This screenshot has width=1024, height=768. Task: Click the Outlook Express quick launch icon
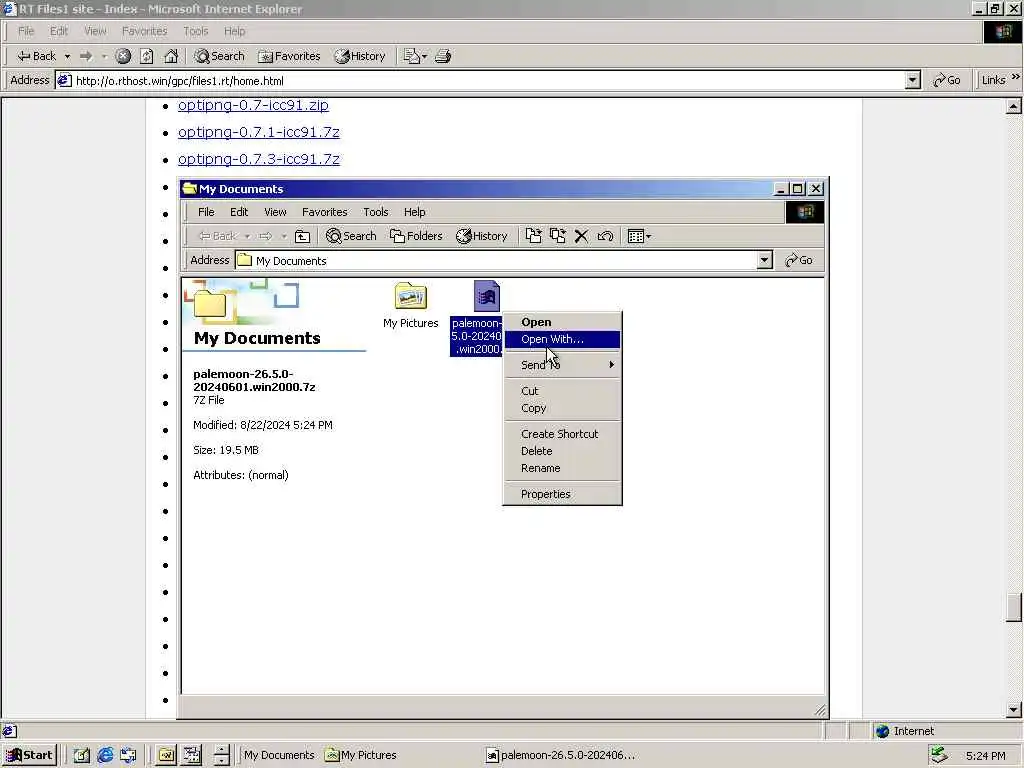tap(129, 755)
